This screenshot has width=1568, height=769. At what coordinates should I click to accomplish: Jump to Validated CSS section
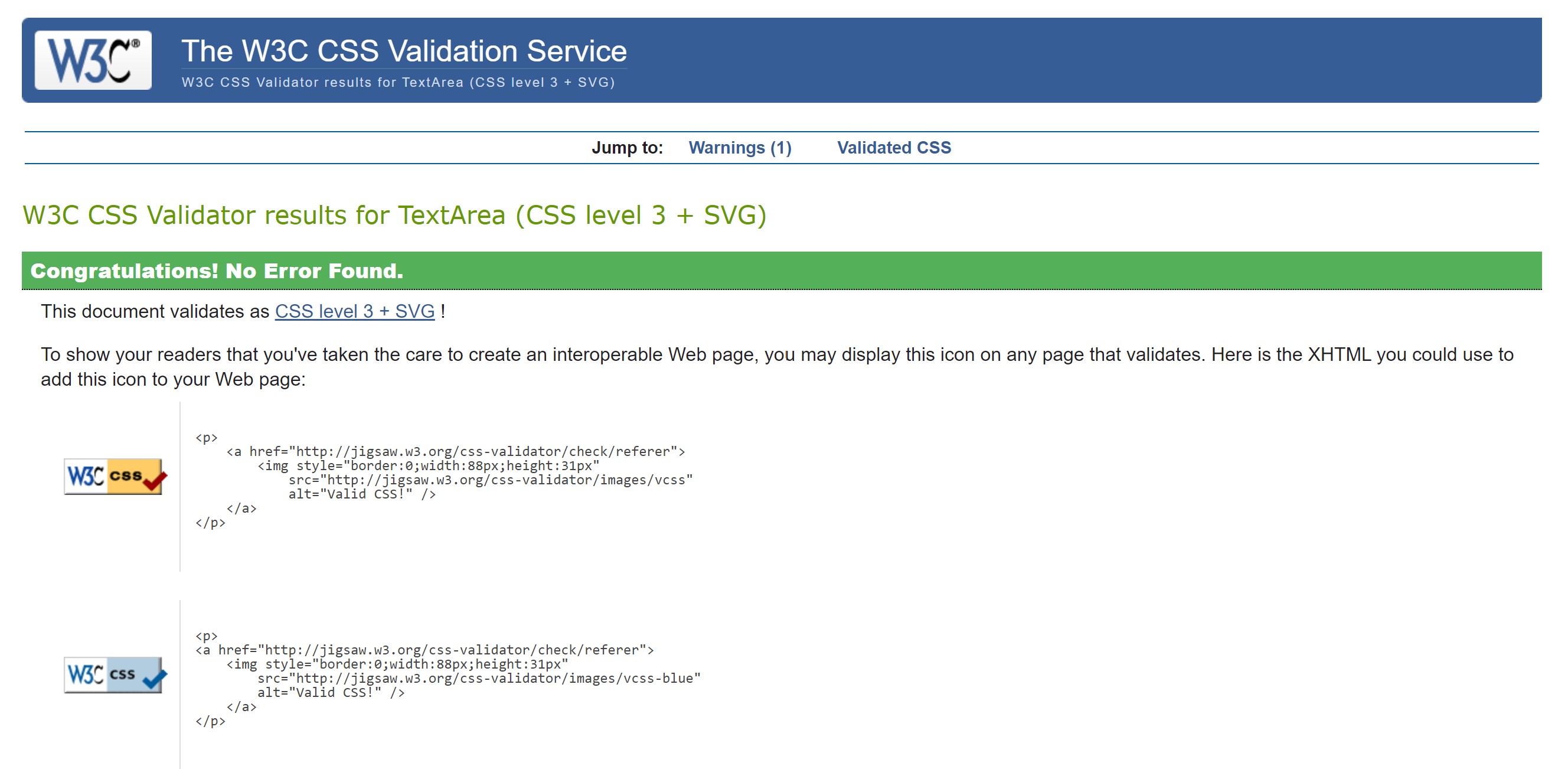894,147
